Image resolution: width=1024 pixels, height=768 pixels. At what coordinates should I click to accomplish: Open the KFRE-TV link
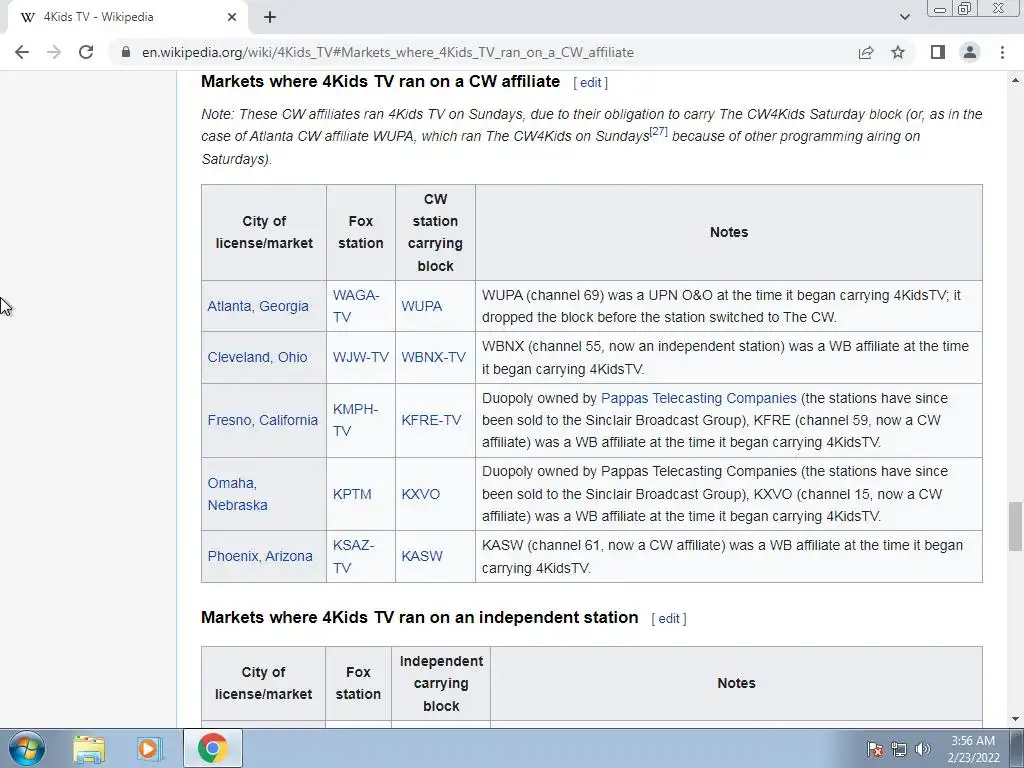coord(431,420)
